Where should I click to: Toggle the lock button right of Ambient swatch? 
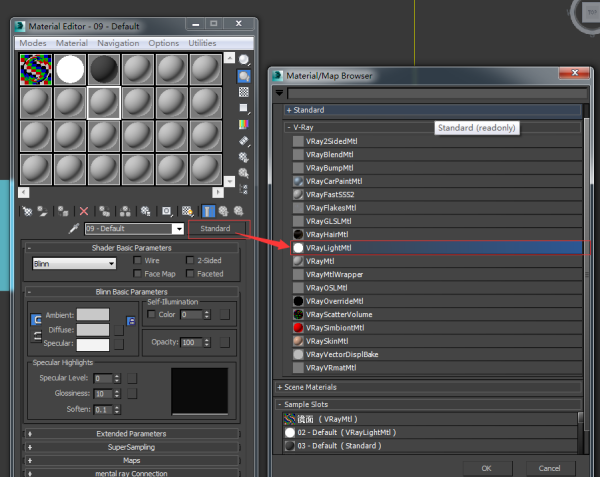(131, 321)
